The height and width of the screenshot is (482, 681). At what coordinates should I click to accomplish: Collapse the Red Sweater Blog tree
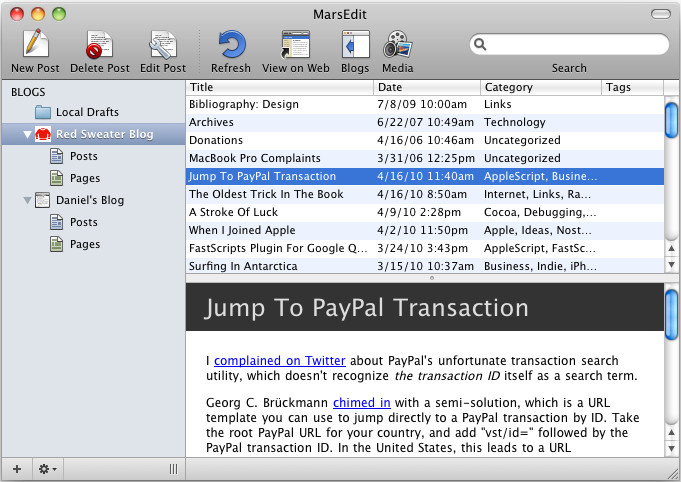pos(27,134)
